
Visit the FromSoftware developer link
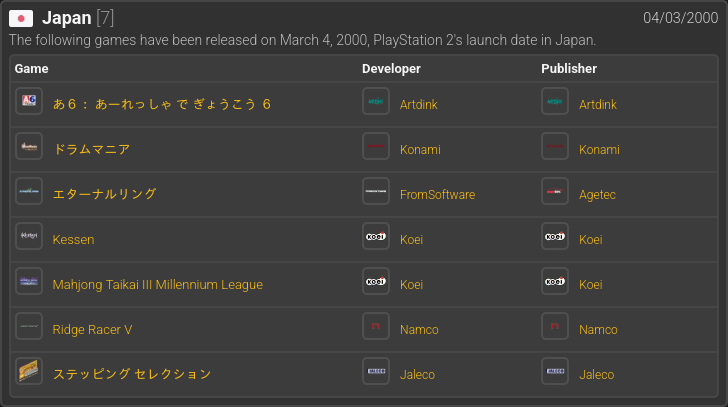click(437, 194)
